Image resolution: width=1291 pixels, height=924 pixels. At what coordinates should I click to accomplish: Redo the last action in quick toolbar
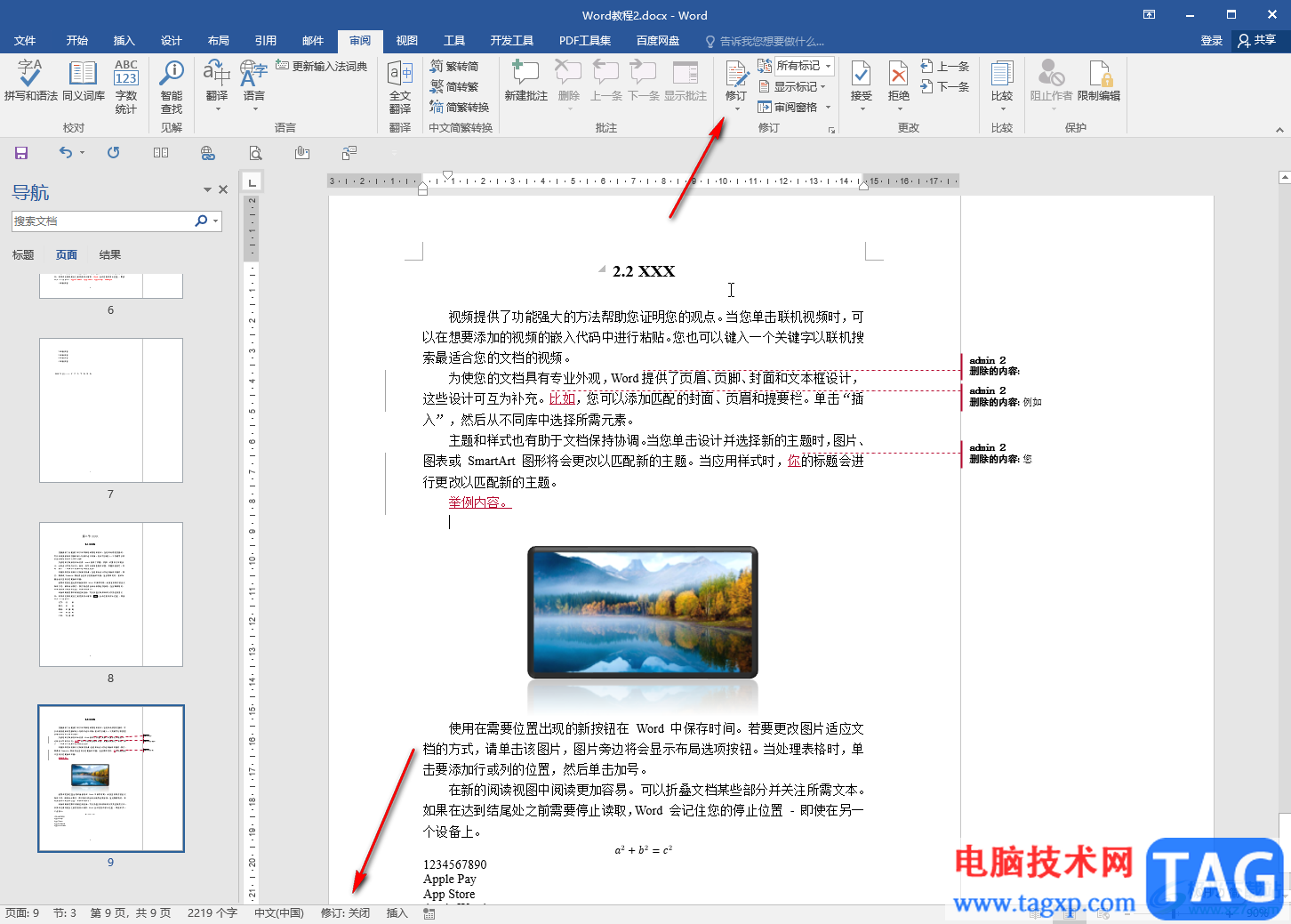tap(113, 153)
